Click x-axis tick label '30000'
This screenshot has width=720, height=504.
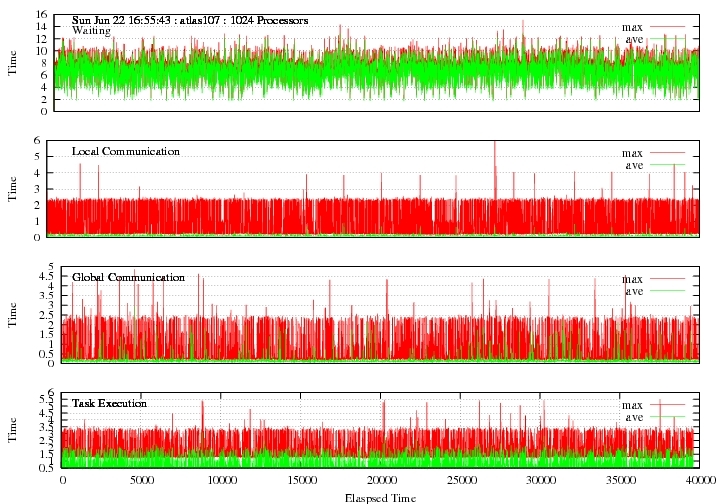point(541,480)
